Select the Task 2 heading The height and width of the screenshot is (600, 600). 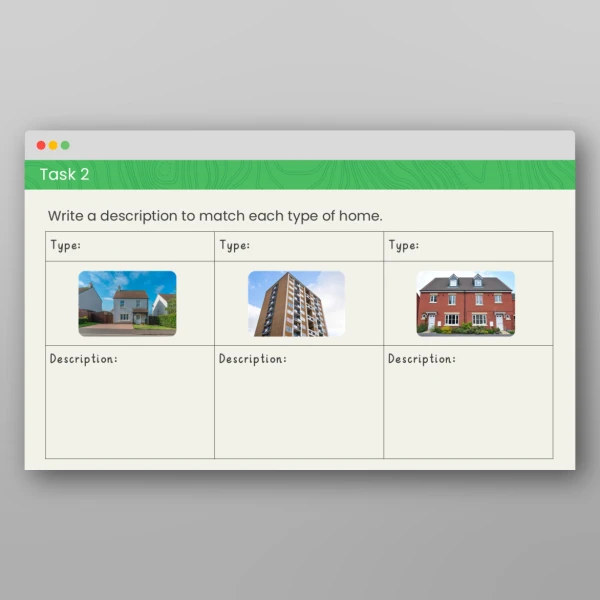pyautogui.click(x=64, y=175)
